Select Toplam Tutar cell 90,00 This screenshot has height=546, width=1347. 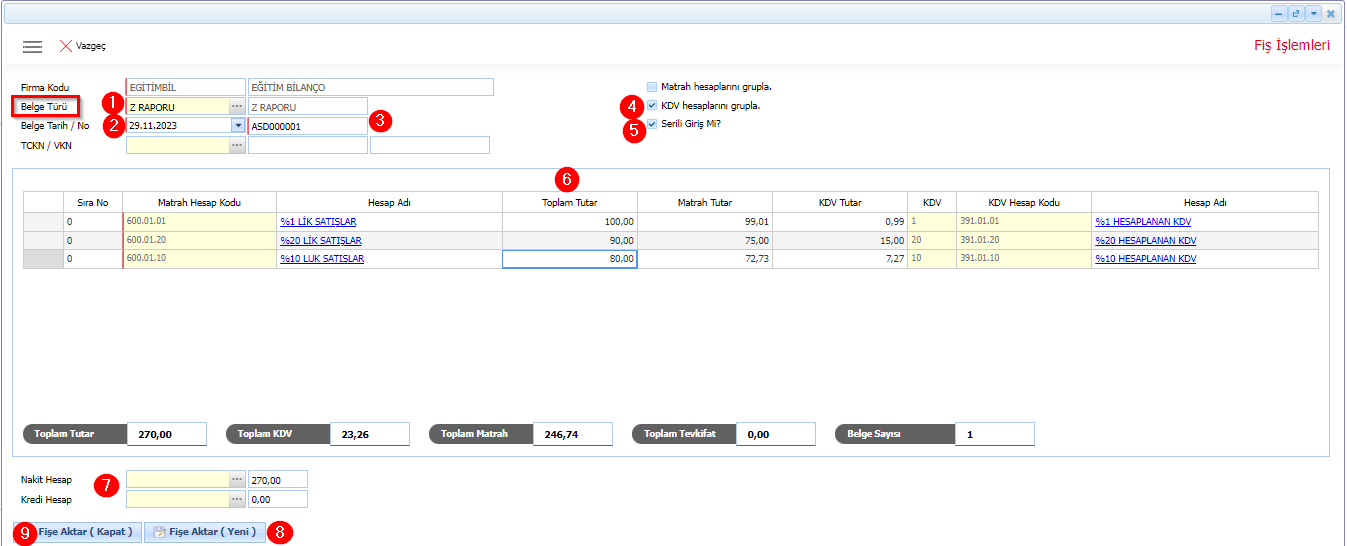pyautogui.click(x=569, y=241)
